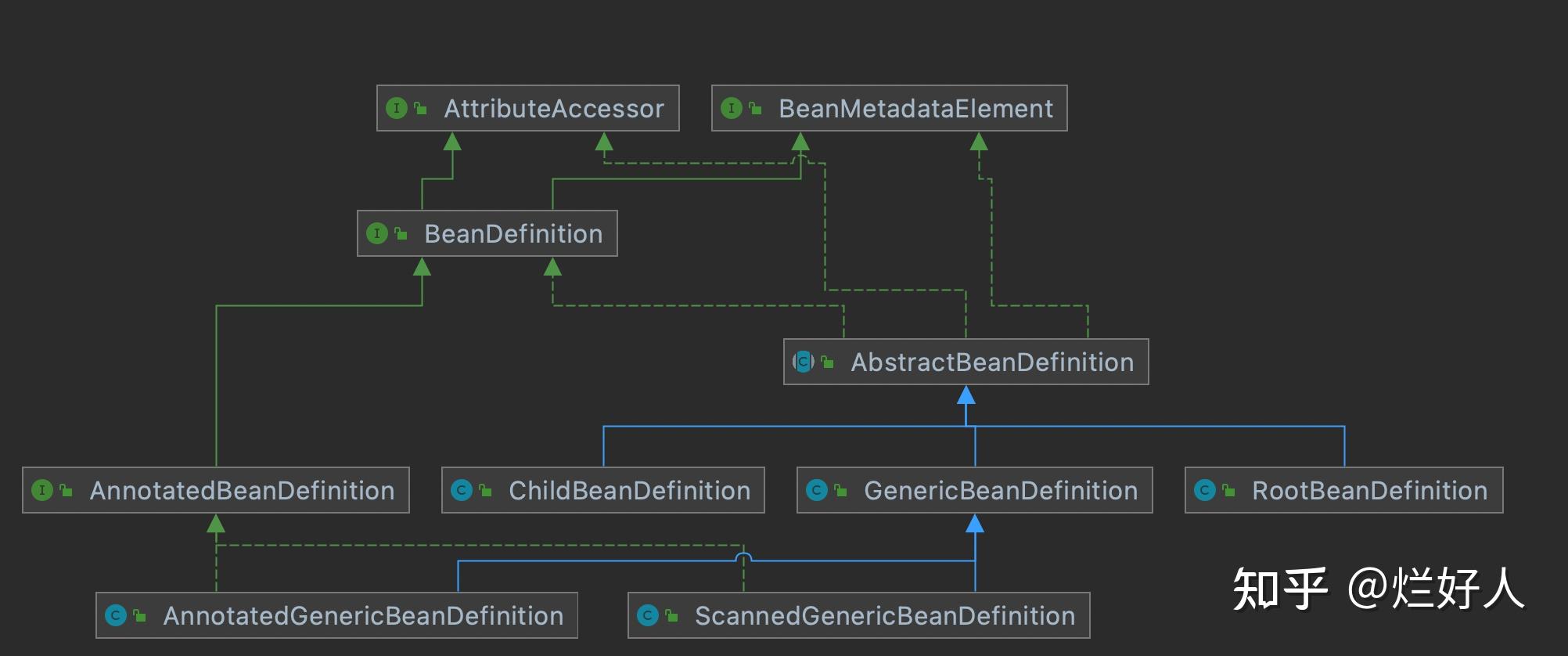1568x656 pixels.
Task: Click the interface icon beside AnnotatedBeanDefinition
Action: pyautogui.click(x=42, y=490)
